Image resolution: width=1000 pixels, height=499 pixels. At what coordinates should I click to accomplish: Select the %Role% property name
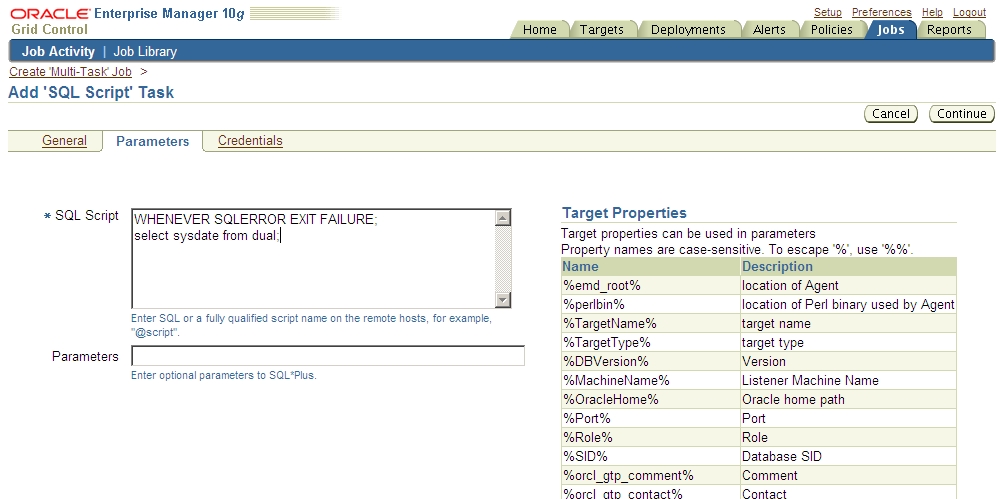pos(587,438)
